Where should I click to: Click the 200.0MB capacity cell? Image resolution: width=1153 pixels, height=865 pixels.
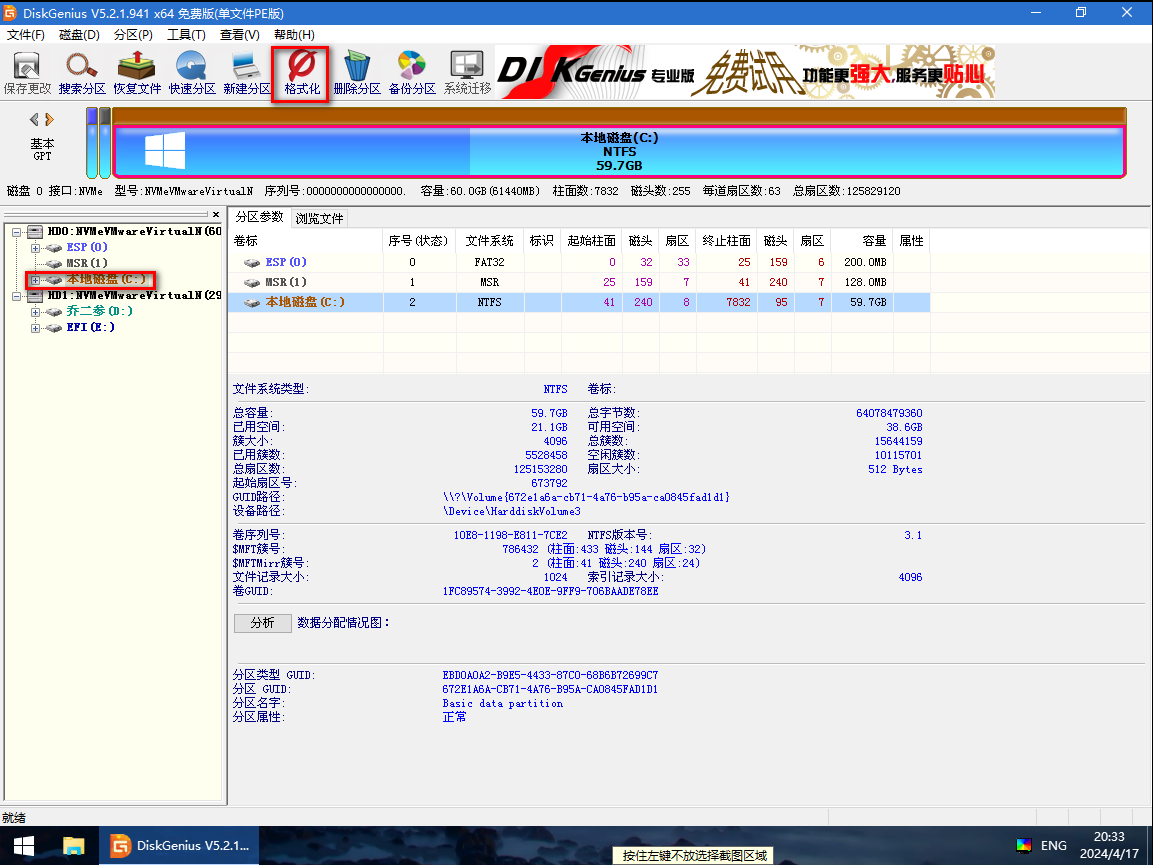pos(865,262)
